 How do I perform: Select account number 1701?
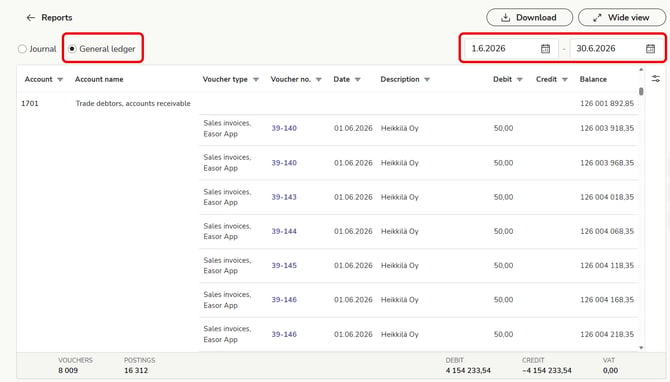coord(29,103)
